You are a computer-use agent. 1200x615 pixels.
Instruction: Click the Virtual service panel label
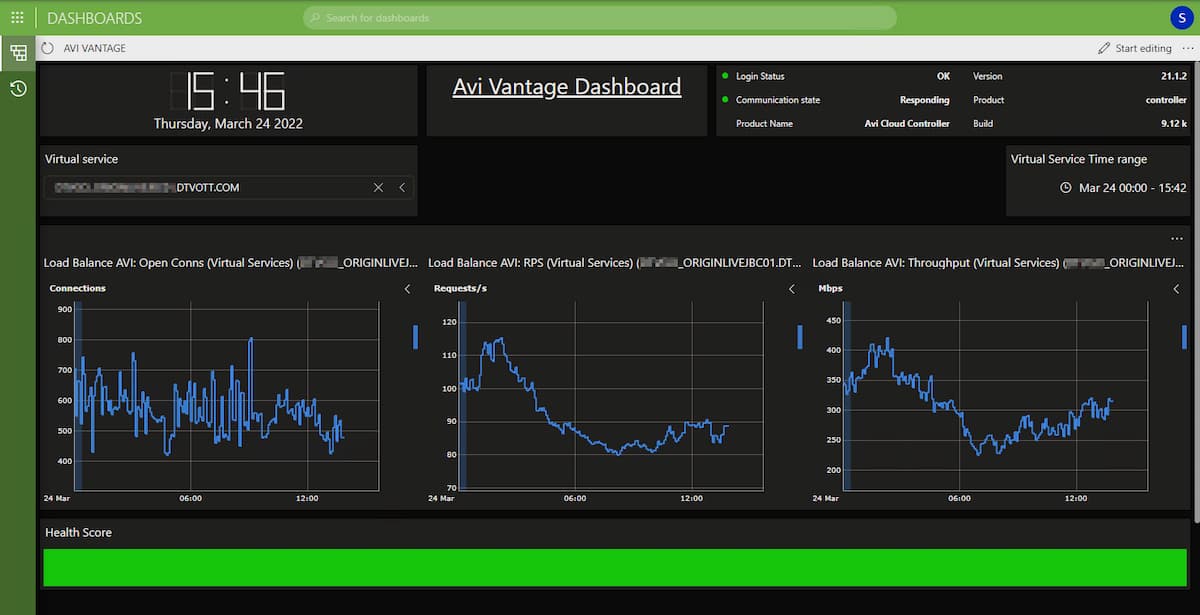(x=81, y=159)
